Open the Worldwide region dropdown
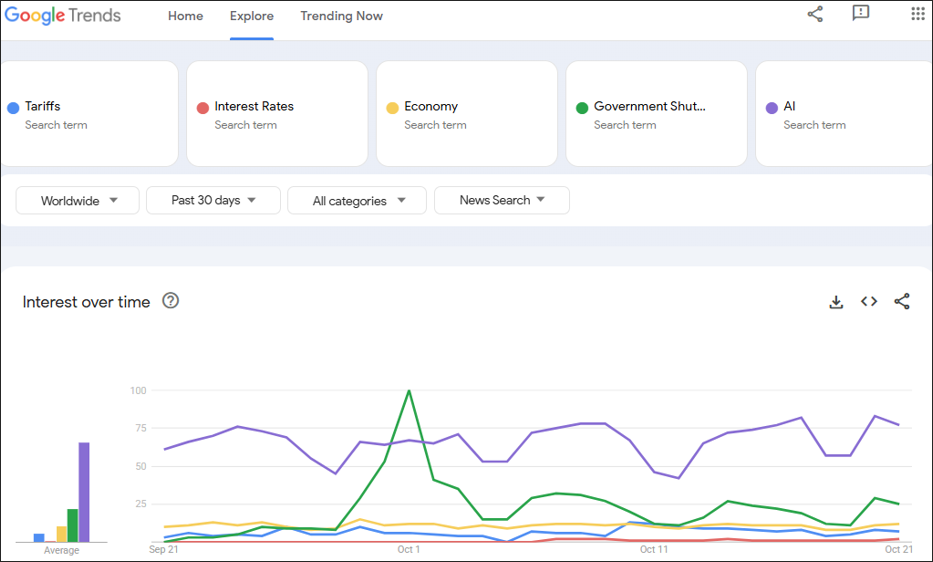The width and height of the screenshot is (933, 562). click(77, 201)
